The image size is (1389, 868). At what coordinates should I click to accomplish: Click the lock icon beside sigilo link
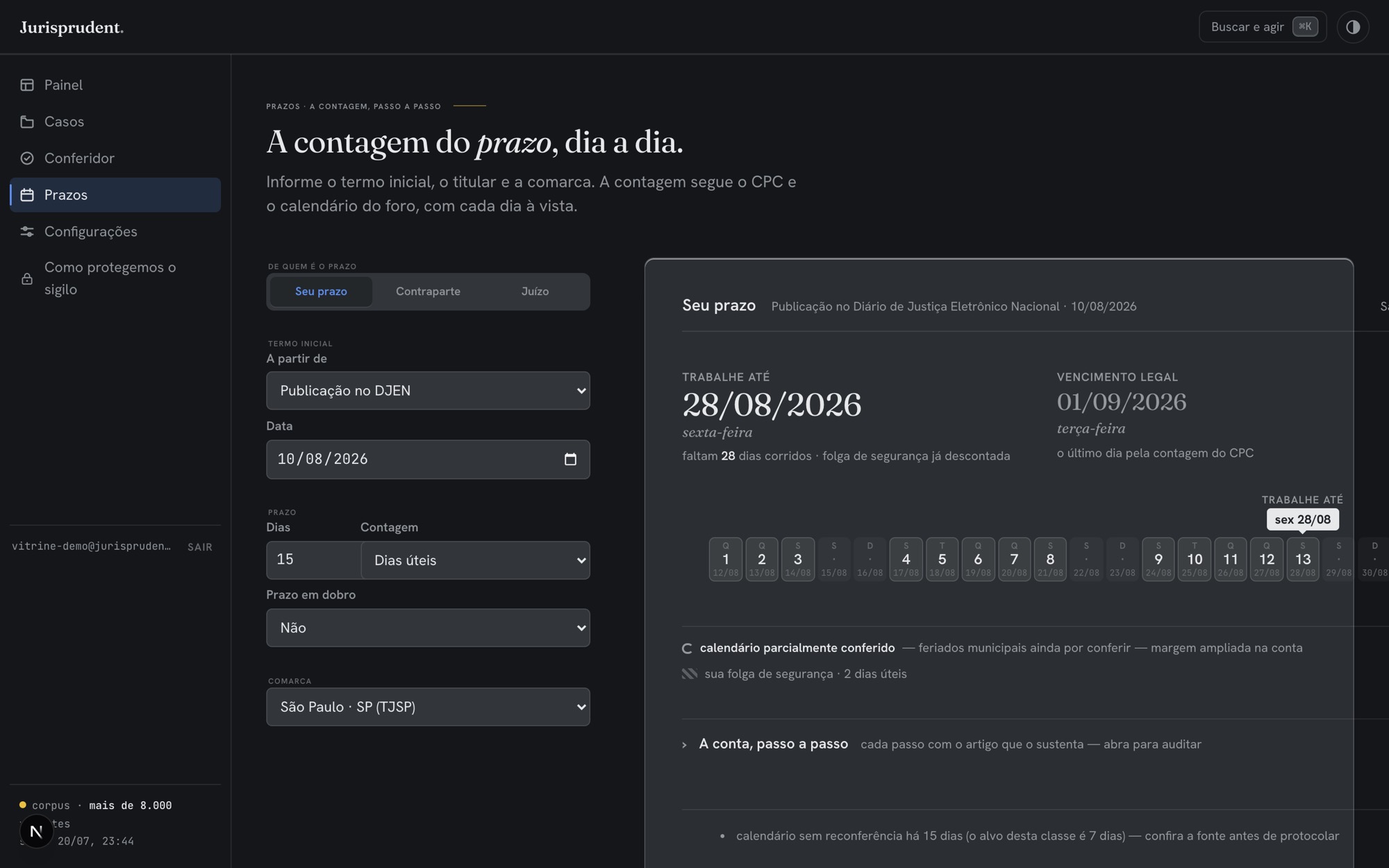[27, 278]
